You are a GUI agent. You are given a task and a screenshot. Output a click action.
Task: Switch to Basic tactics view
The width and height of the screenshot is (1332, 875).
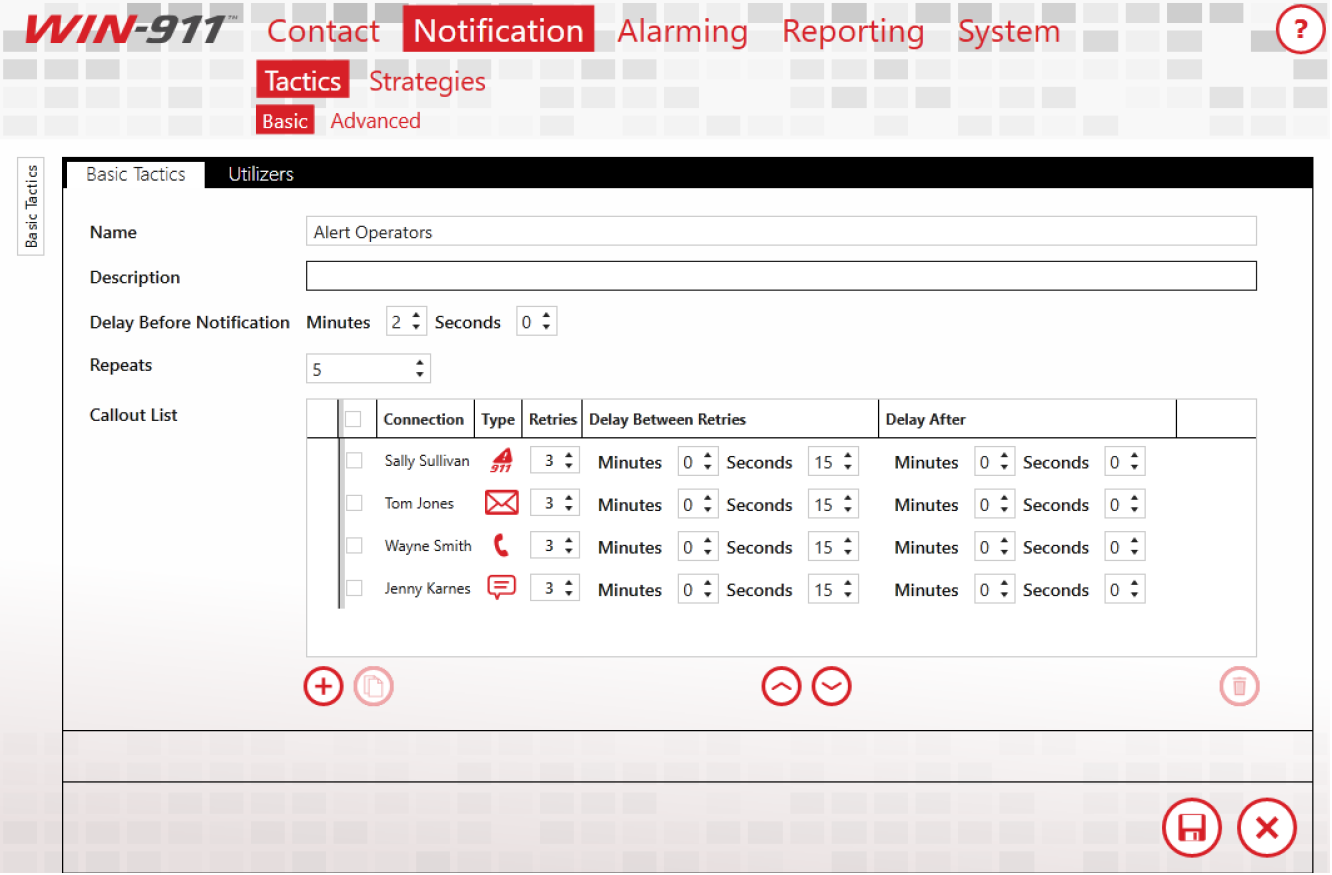(285, 120)
